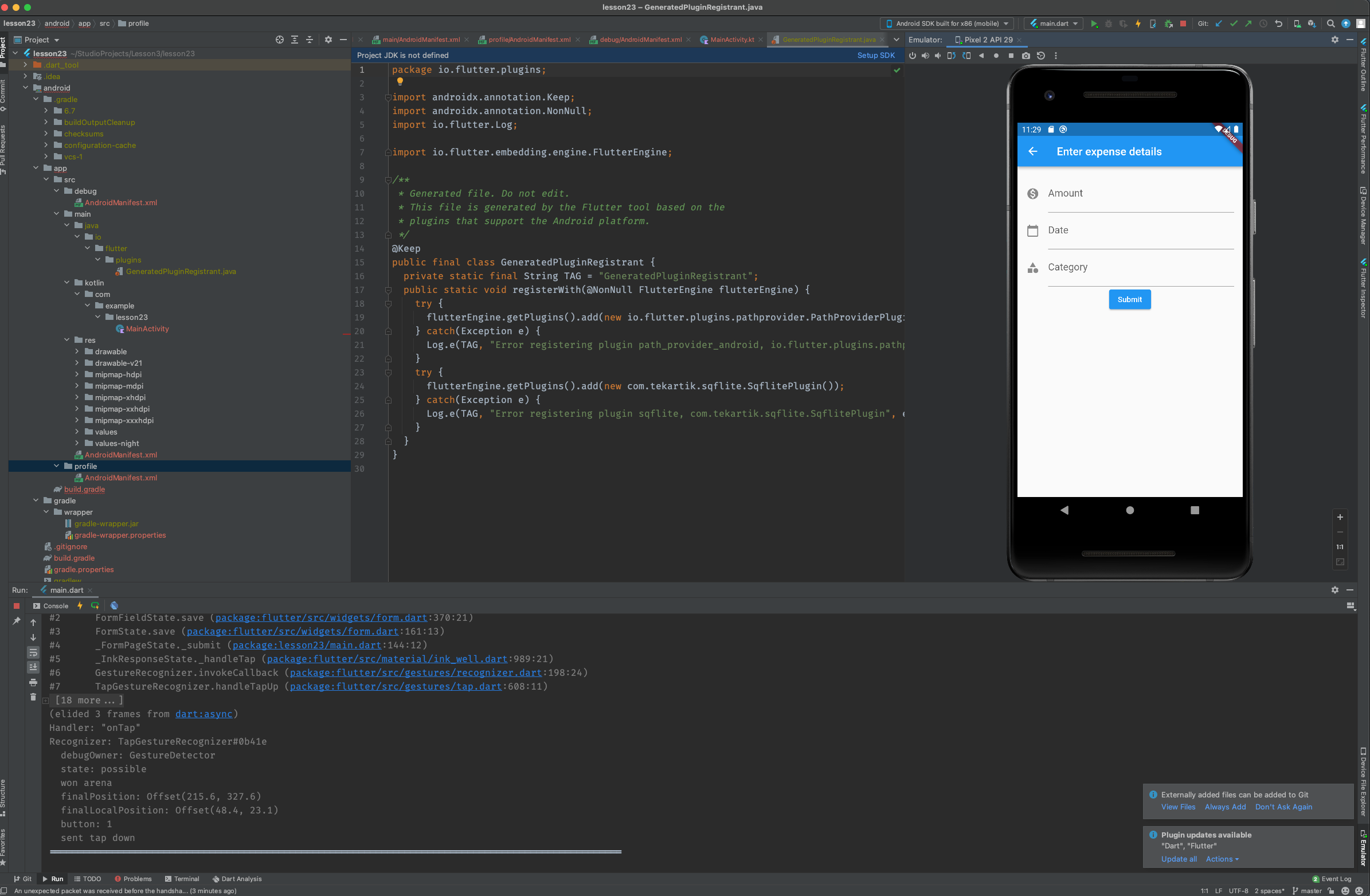This screenshot has width=1370, height=896.
Task: Toggle pin tab icon in Run panel
Action: point(16,621)
